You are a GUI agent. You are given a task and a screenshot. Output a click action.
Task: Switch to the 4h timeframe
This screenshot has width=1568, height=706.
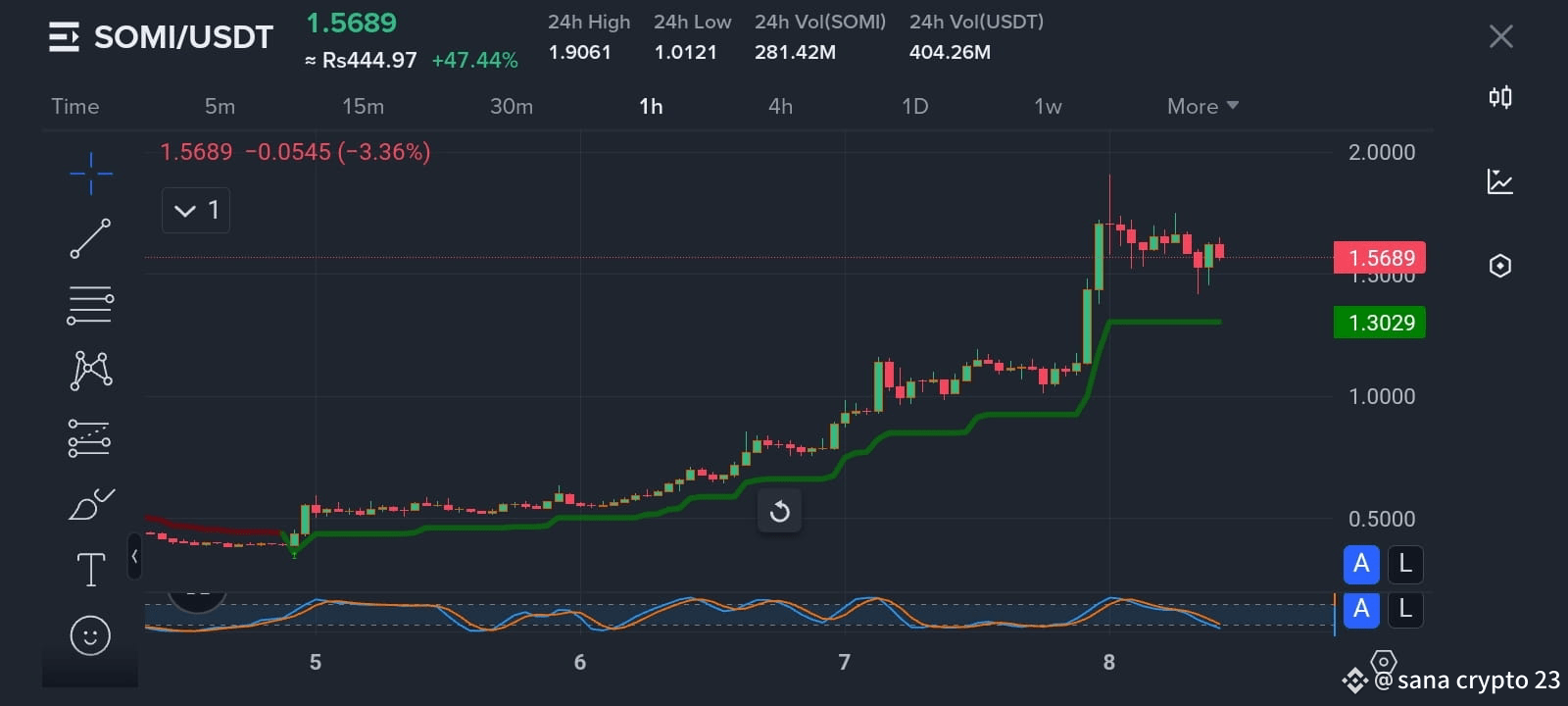click(x=780, y=106)
